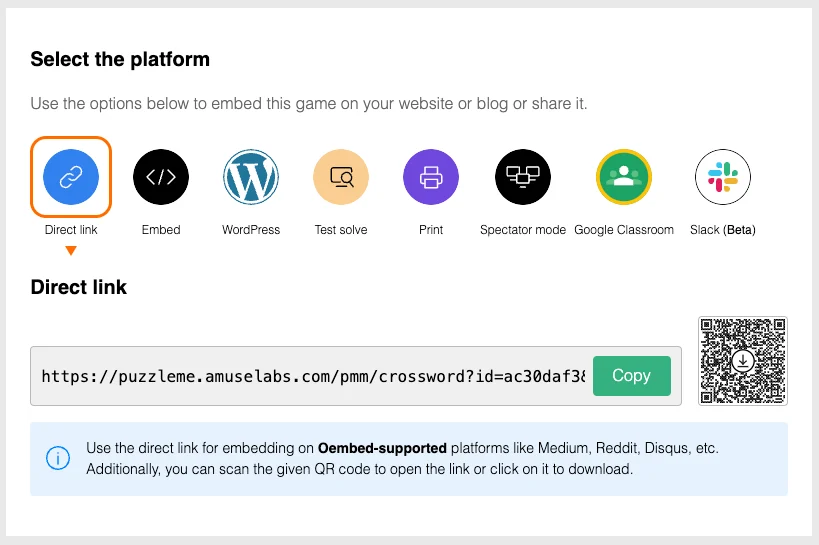Click the blue info circle icon

[58, 458]
